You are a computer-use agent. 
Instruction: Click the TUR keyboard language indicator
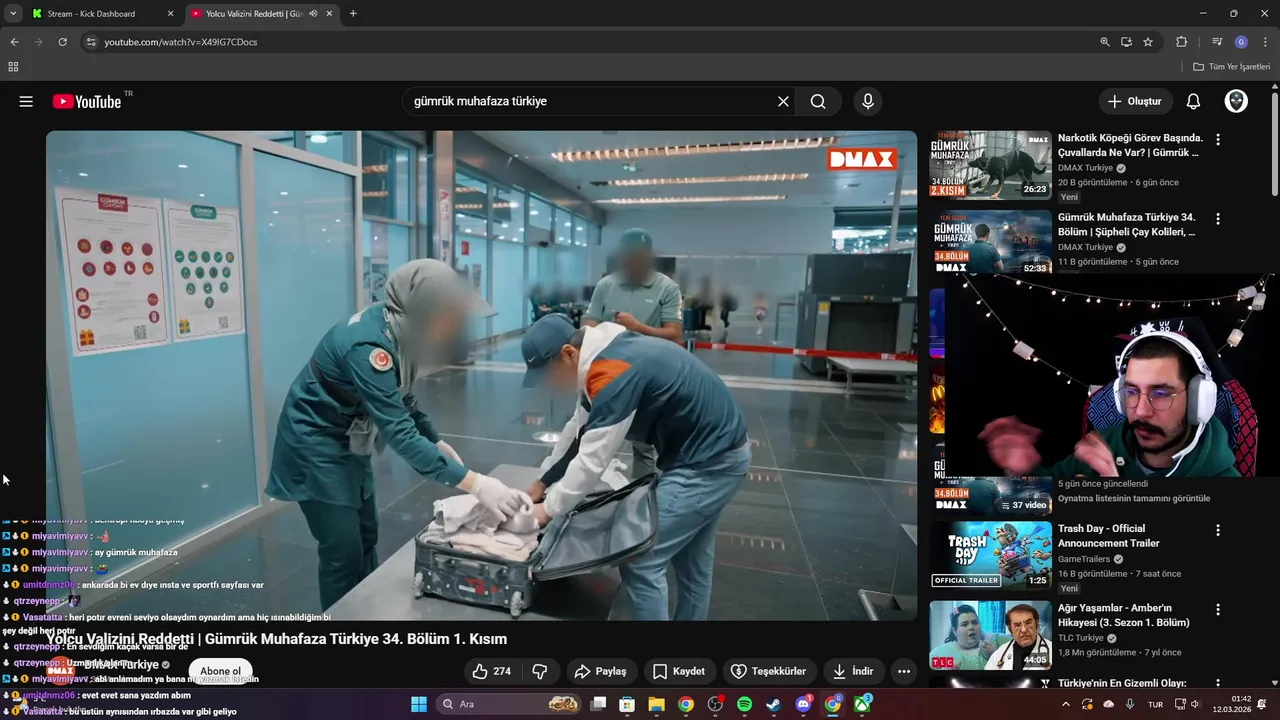tap(1155, 704)
